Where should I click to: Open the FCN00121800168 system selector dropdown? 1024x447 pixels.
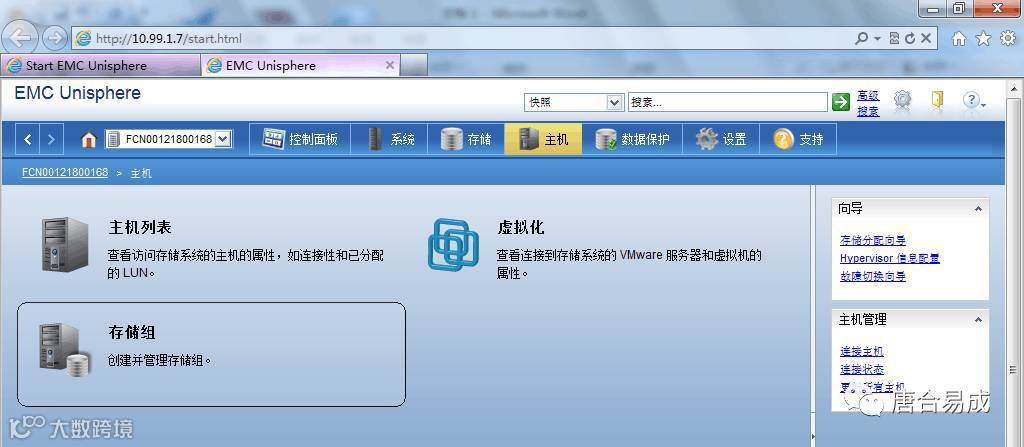click(223, 139)
